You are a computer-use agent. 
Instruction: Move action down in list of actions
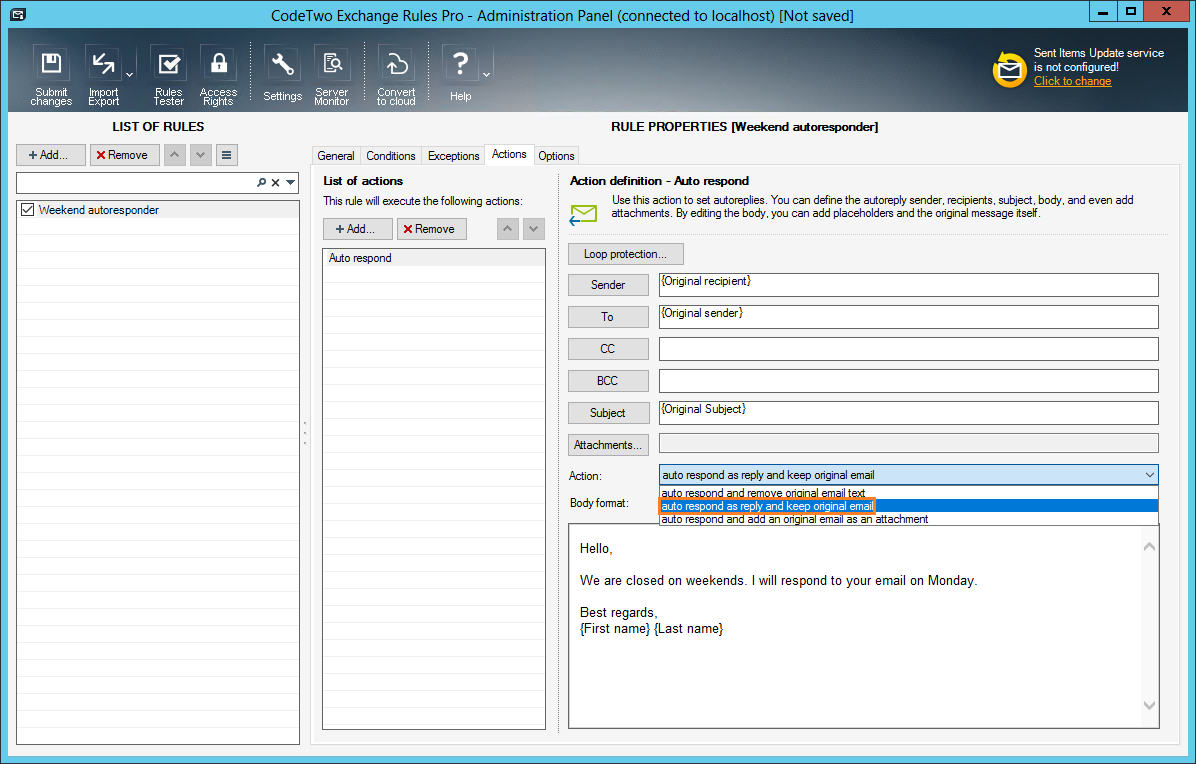coord(534,229)
